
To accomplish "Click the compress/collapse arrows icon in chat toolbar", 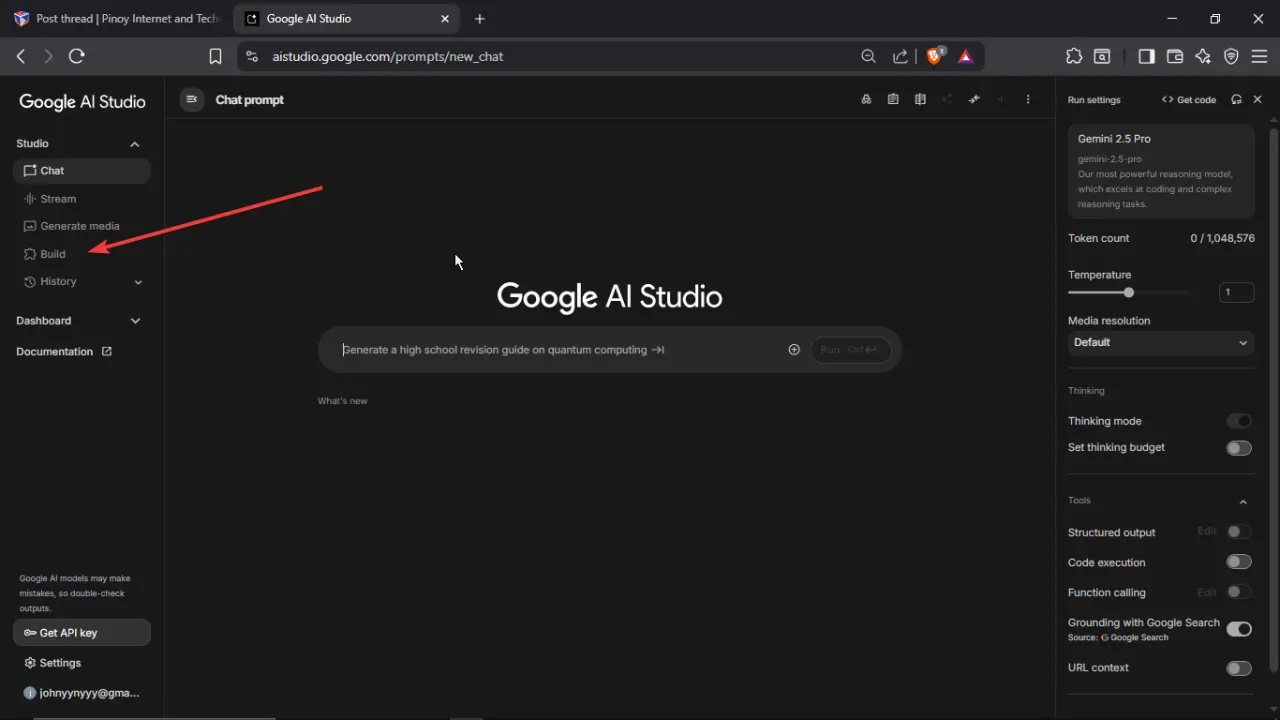I will [x=974, y=99].
